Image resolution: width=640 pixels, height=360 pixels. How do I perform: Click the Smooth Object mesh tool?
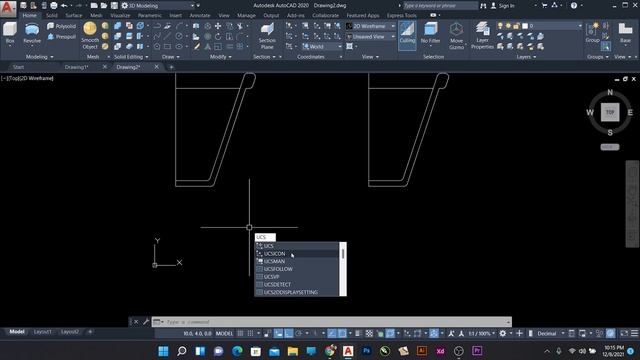(x=90, y=35)
